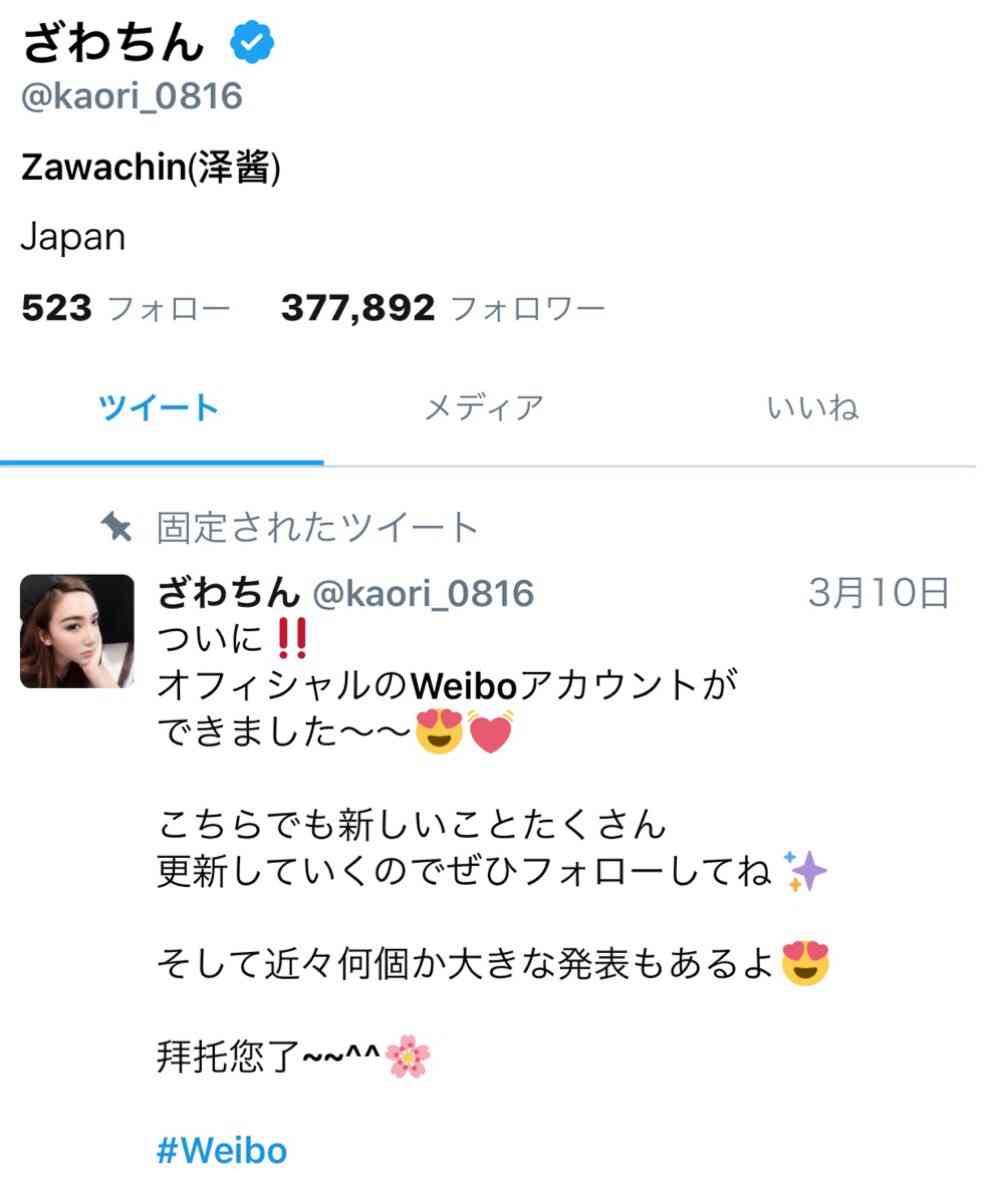
Task: Switch to the メディア tab
Action: 484,408
